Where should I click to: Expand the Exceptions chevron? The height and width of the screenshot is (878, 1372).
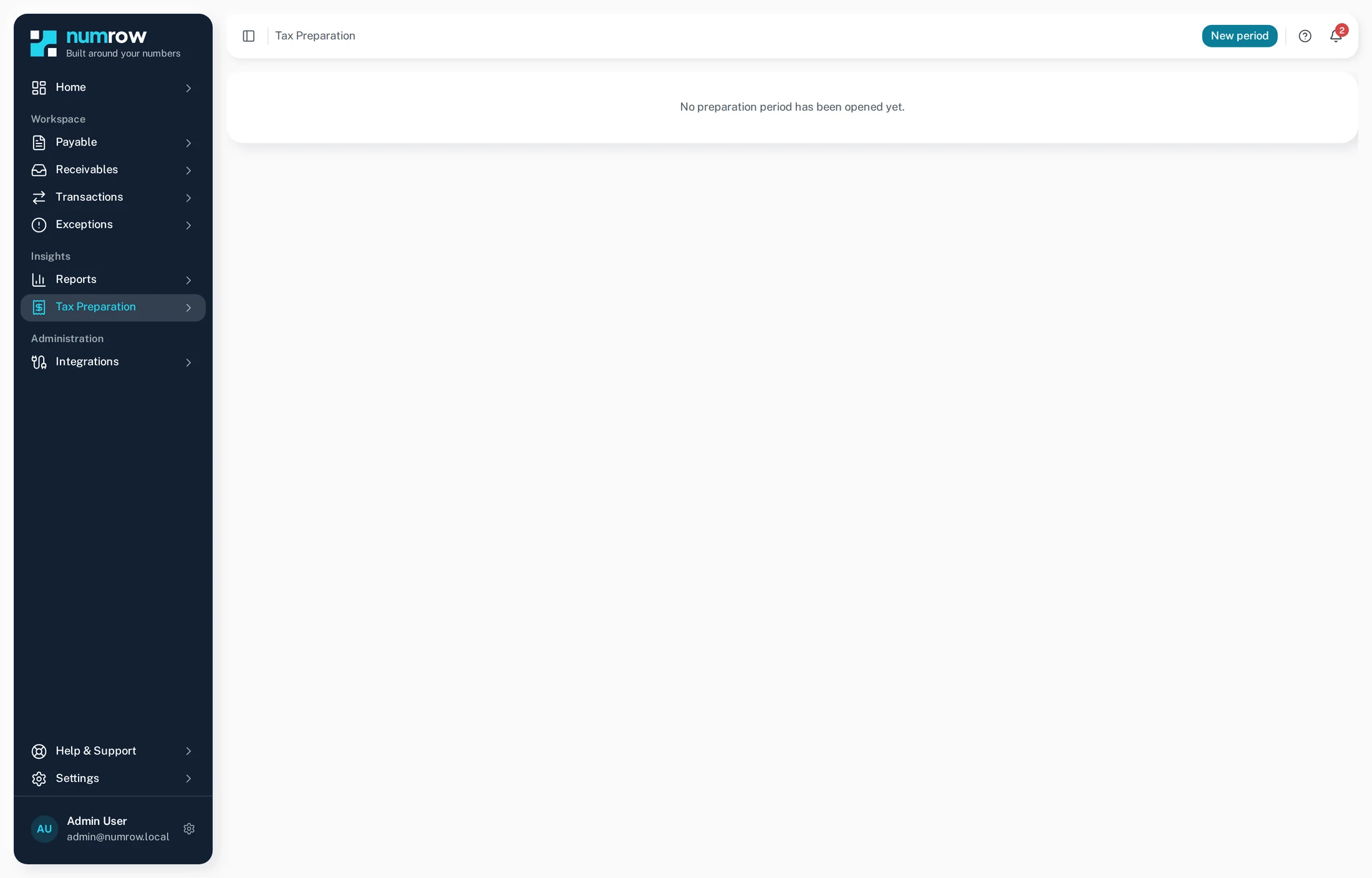tap(188, 225)
